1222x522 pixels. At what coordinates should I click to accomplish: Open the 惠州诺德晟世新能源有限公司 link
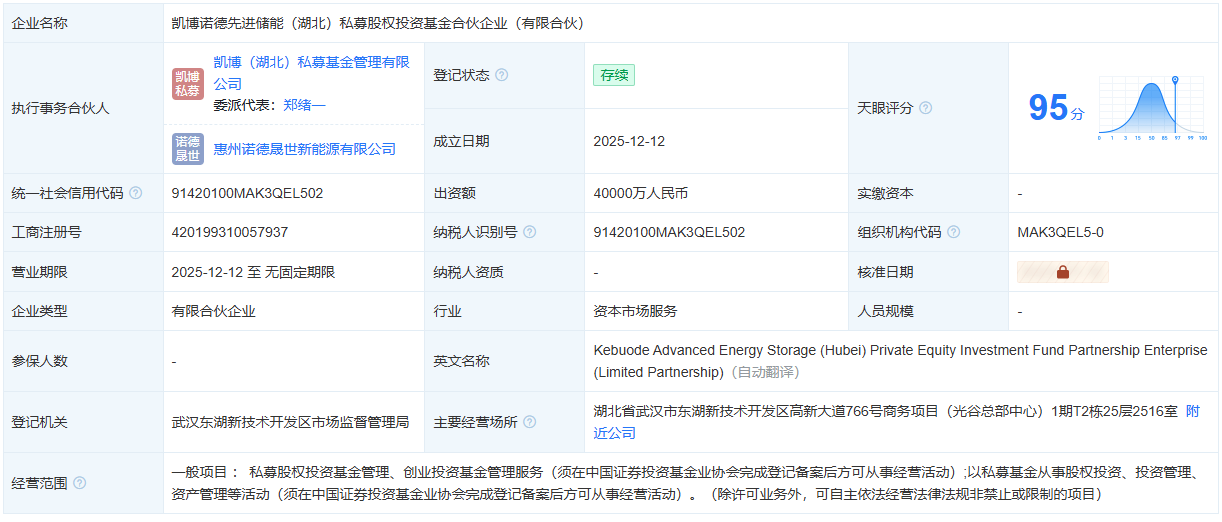305,149
